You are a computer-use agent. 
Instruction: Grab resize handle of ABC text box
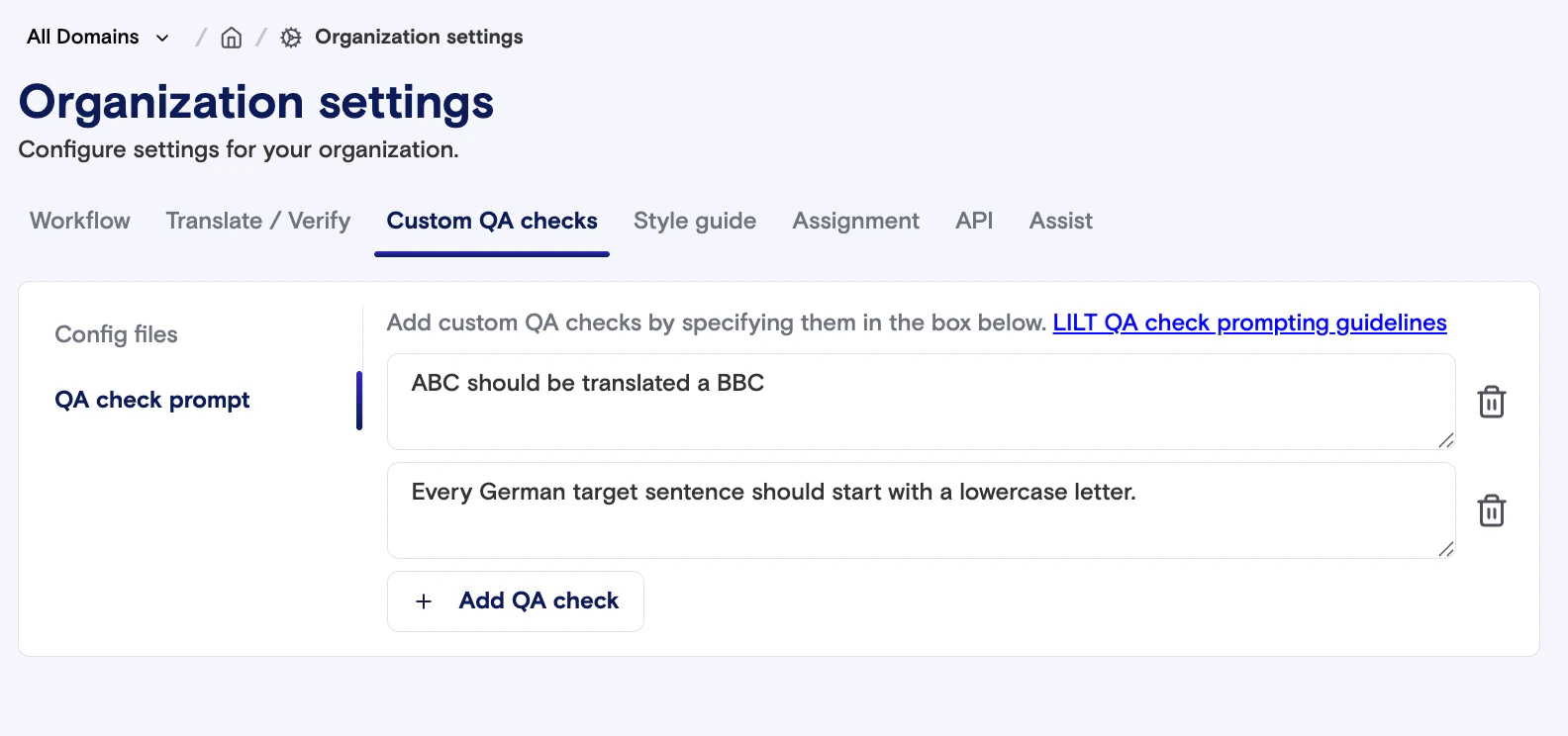[x=1445, y=440]
